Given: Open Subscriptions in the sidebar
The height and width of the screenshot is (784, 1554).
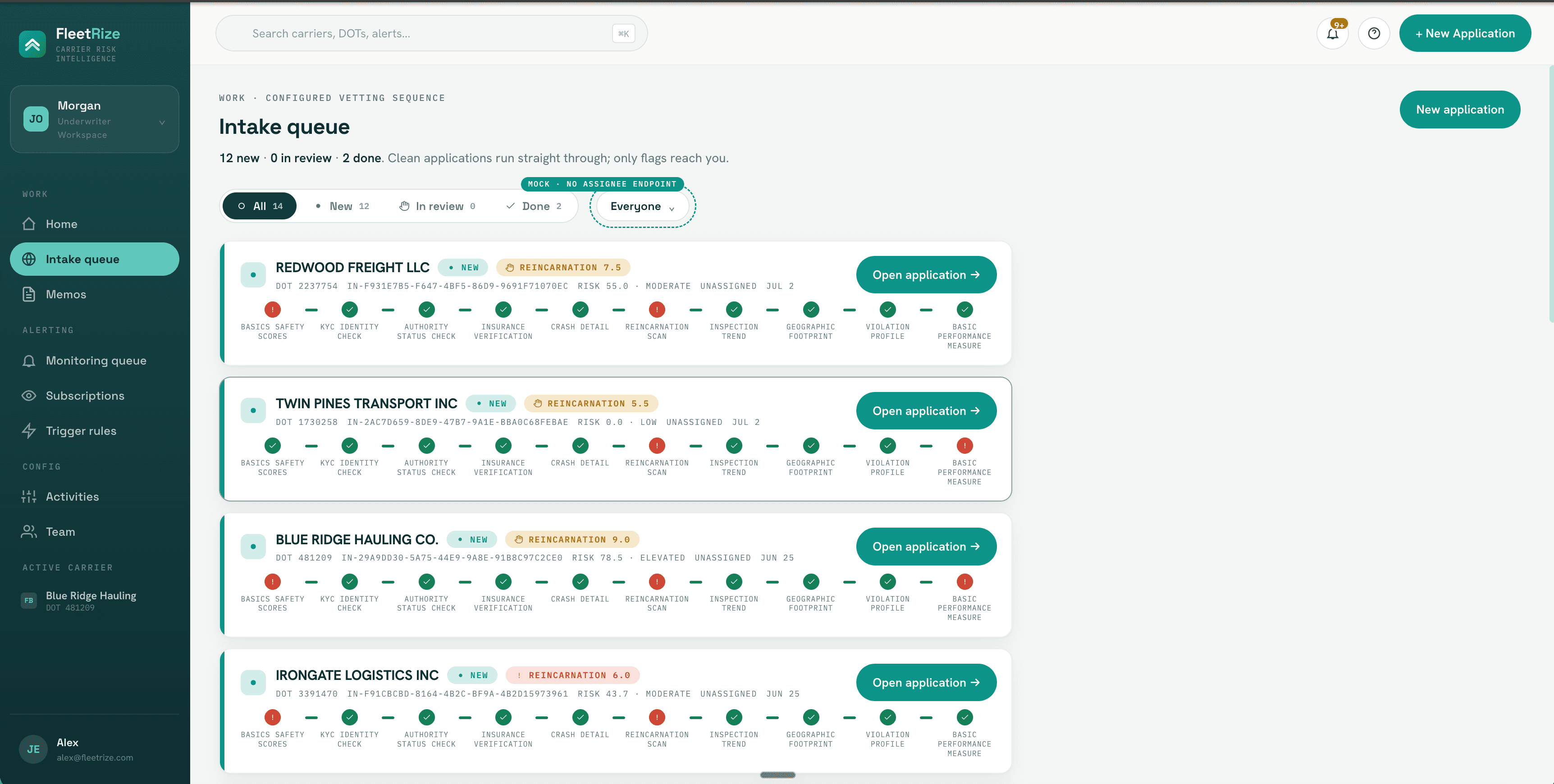Looking at the screenshot, I should 95,396.
